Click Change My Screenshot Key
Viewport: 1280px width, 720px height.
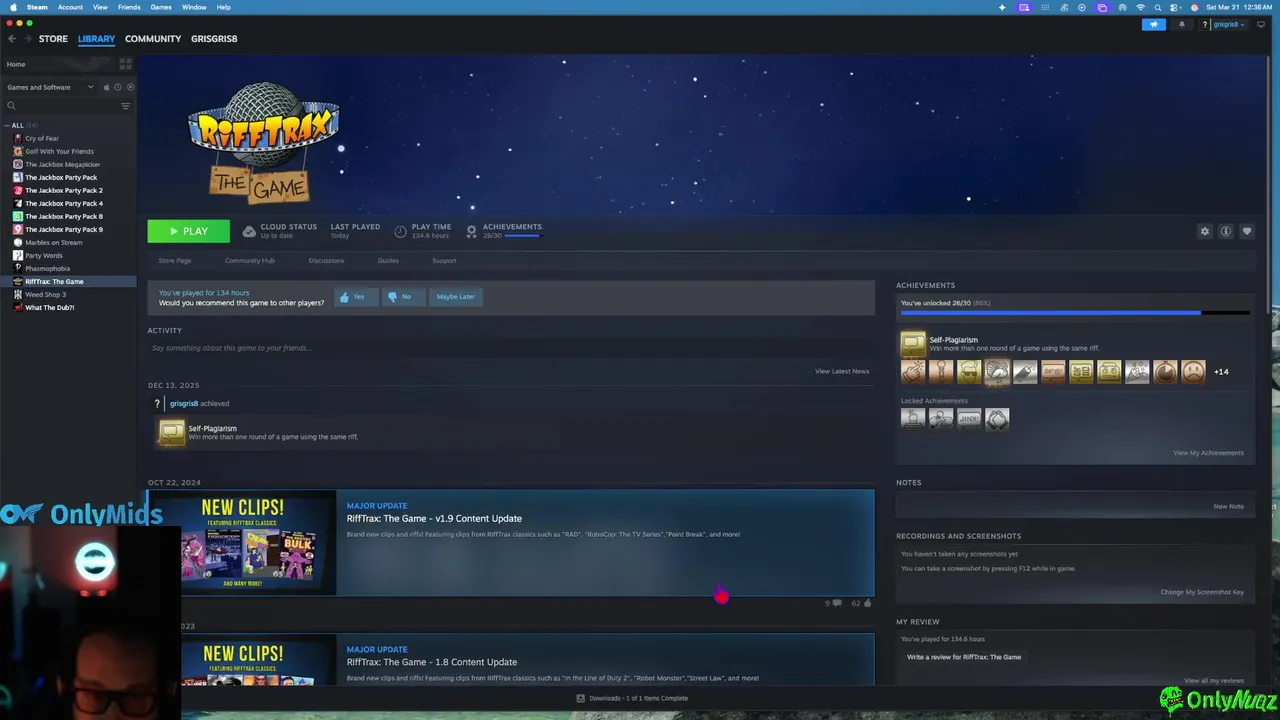[1202, 592]
